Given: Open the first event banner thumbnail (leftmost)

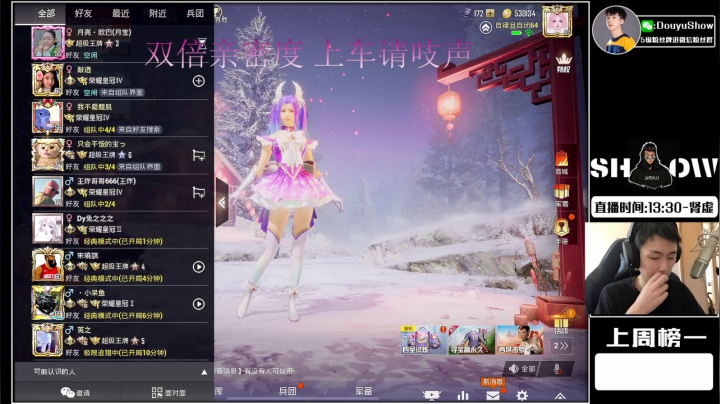Looking at the screenshot, I should 423,340.
